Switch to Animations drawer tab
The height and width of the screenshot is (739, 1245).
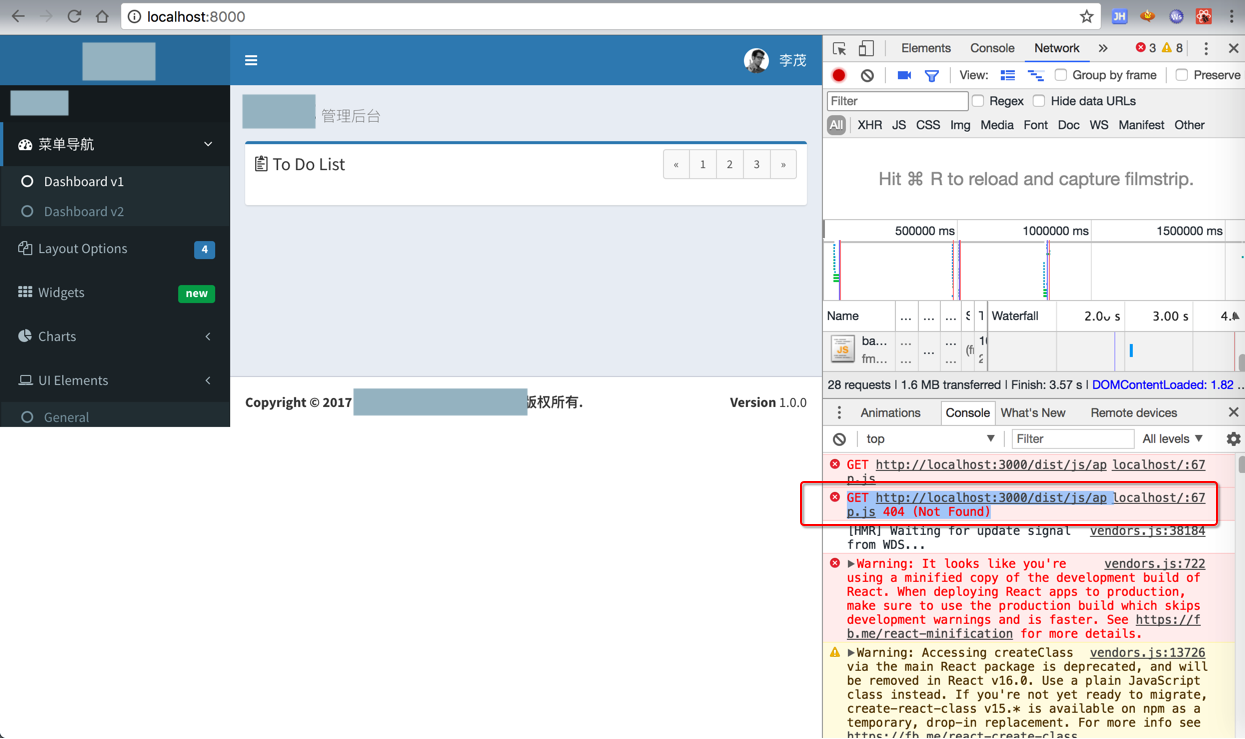click(x=890, y=413)
